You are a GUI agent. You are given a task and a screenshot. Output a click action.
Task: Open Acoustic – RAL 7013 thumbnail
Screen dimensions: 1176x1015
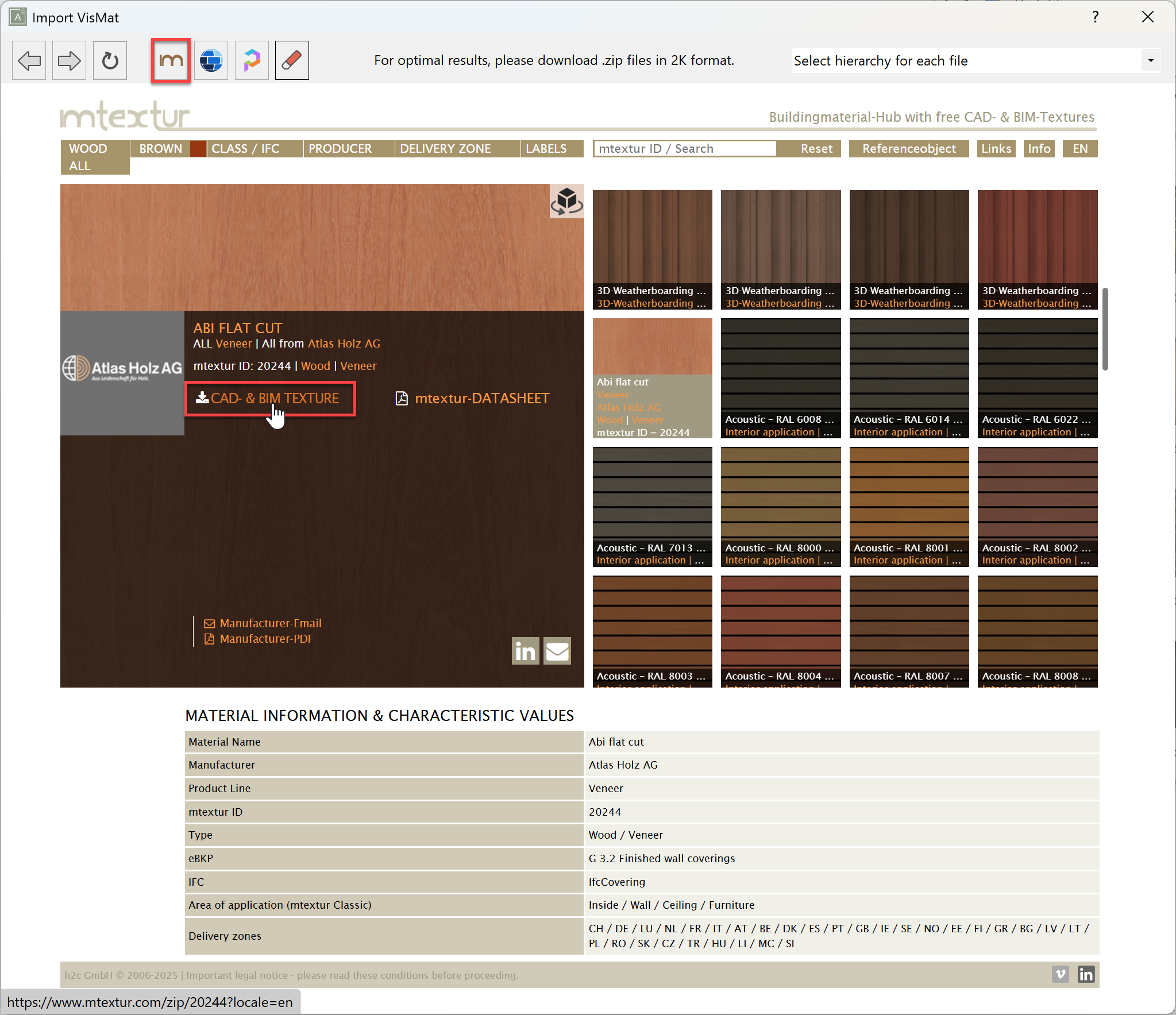[653, 507]
